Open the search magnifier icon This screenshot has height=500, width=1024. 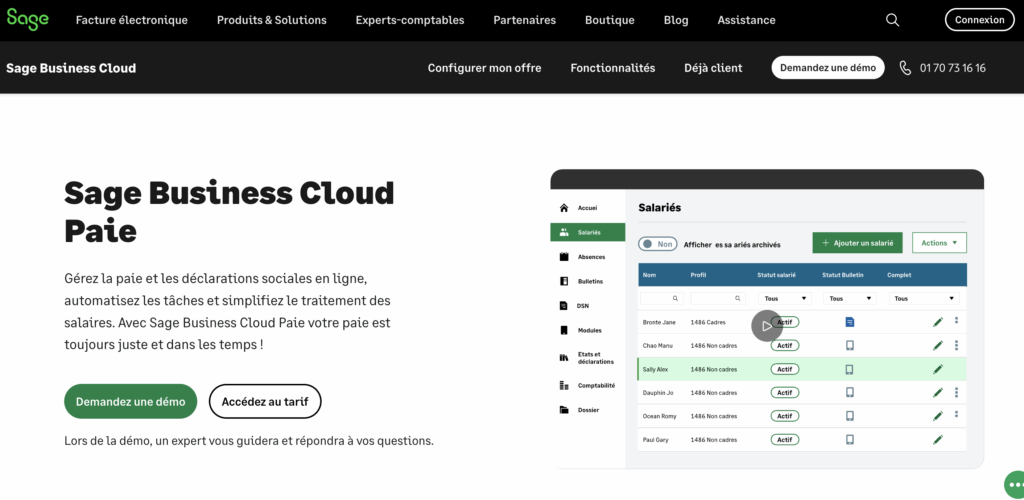(892, 20)
